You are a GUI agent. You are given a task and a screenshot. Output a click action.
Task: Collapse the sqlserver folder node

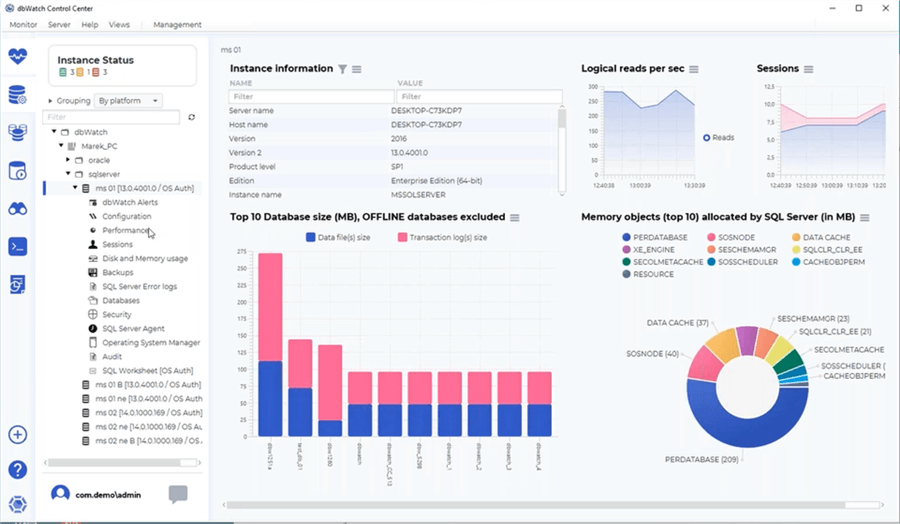[x=68, y=174]
